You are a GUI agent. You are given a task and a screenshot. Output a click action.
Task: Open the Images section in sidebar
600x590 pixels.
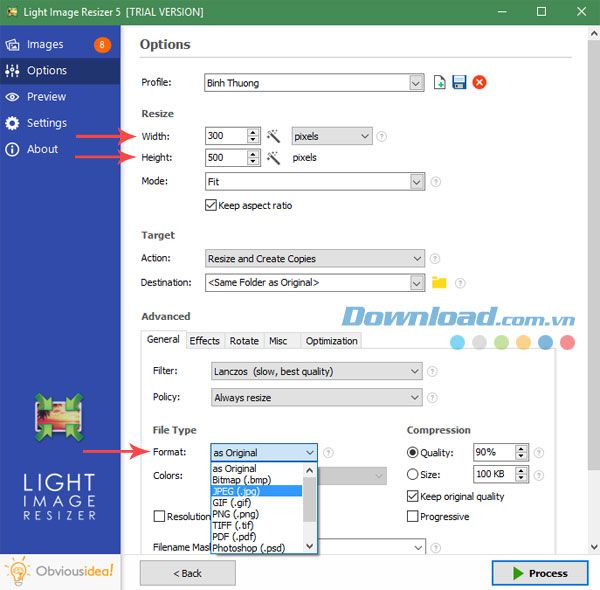[x=60, y=45]
